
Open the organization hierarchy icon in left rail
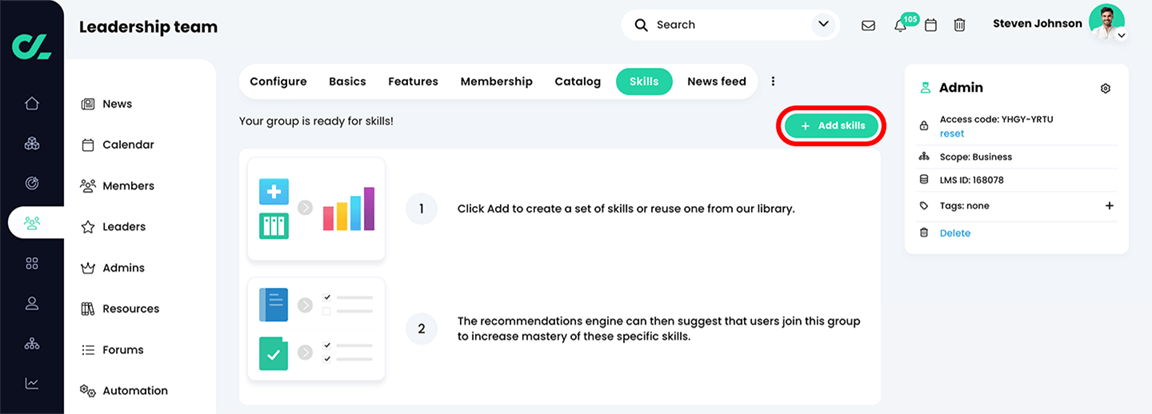point(32,343)
